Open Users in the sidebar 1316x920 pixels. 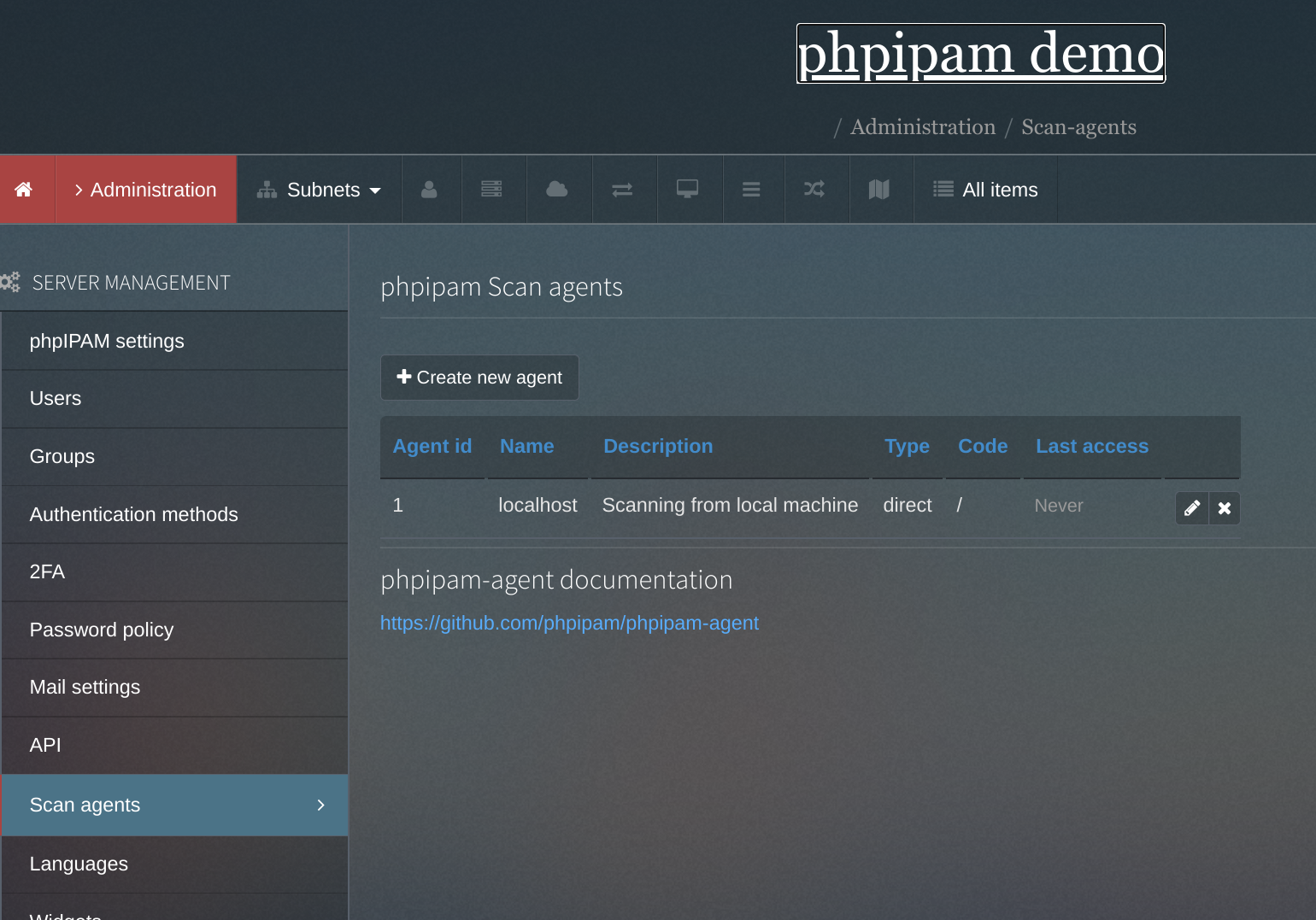pyautogui.click(x=174, y=399)
